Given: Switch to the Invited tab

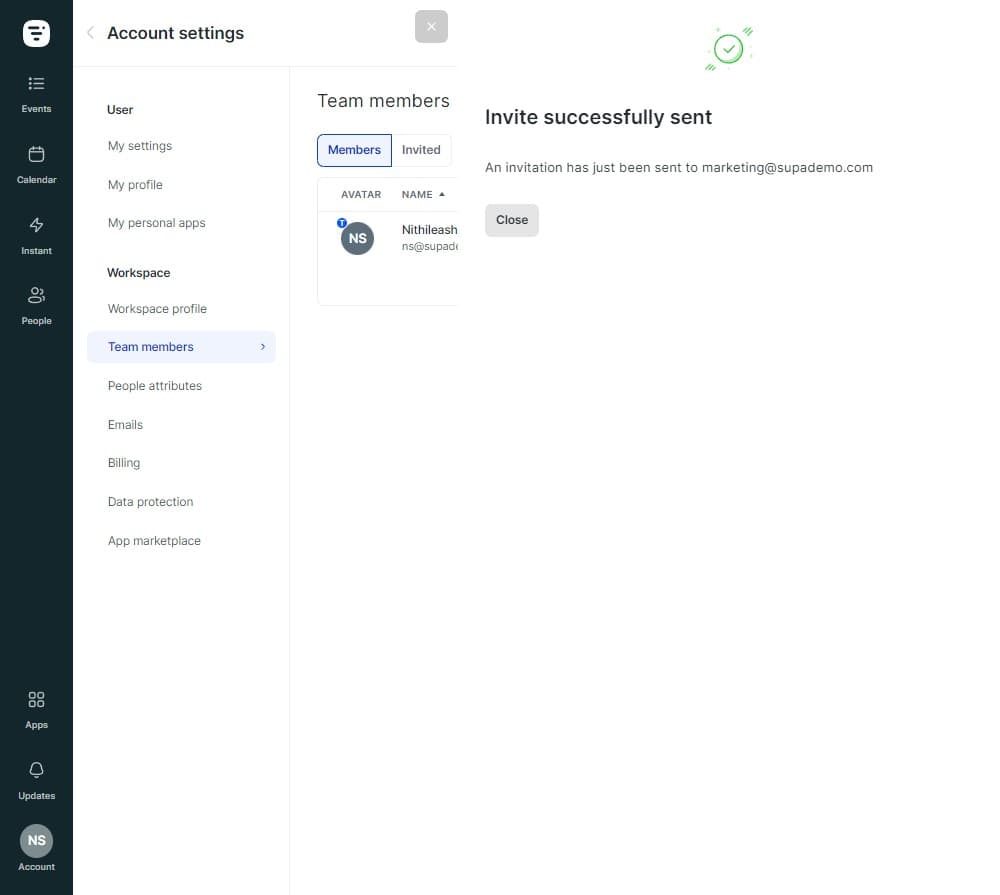Looking at the screenshot, I should pos(421,150).
